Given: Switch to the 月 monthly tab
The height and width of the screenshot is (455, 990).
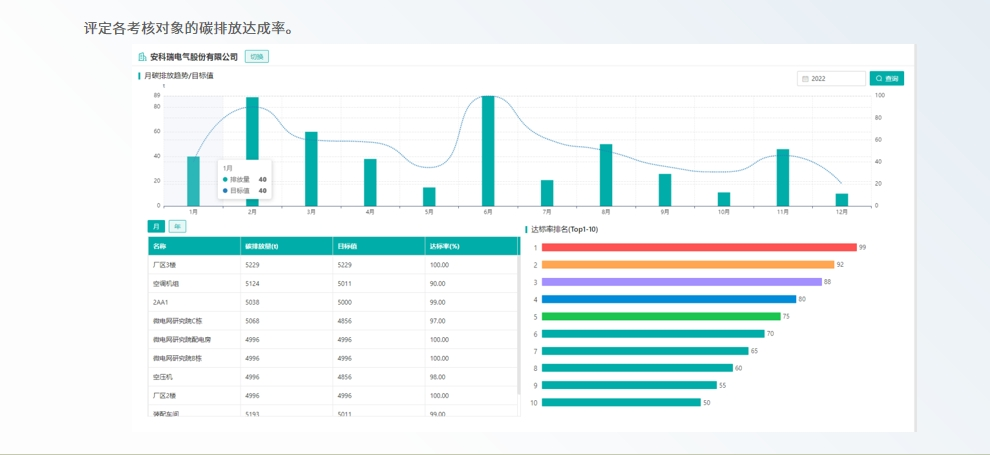Looking at the screenshot, I should (155, 226).
